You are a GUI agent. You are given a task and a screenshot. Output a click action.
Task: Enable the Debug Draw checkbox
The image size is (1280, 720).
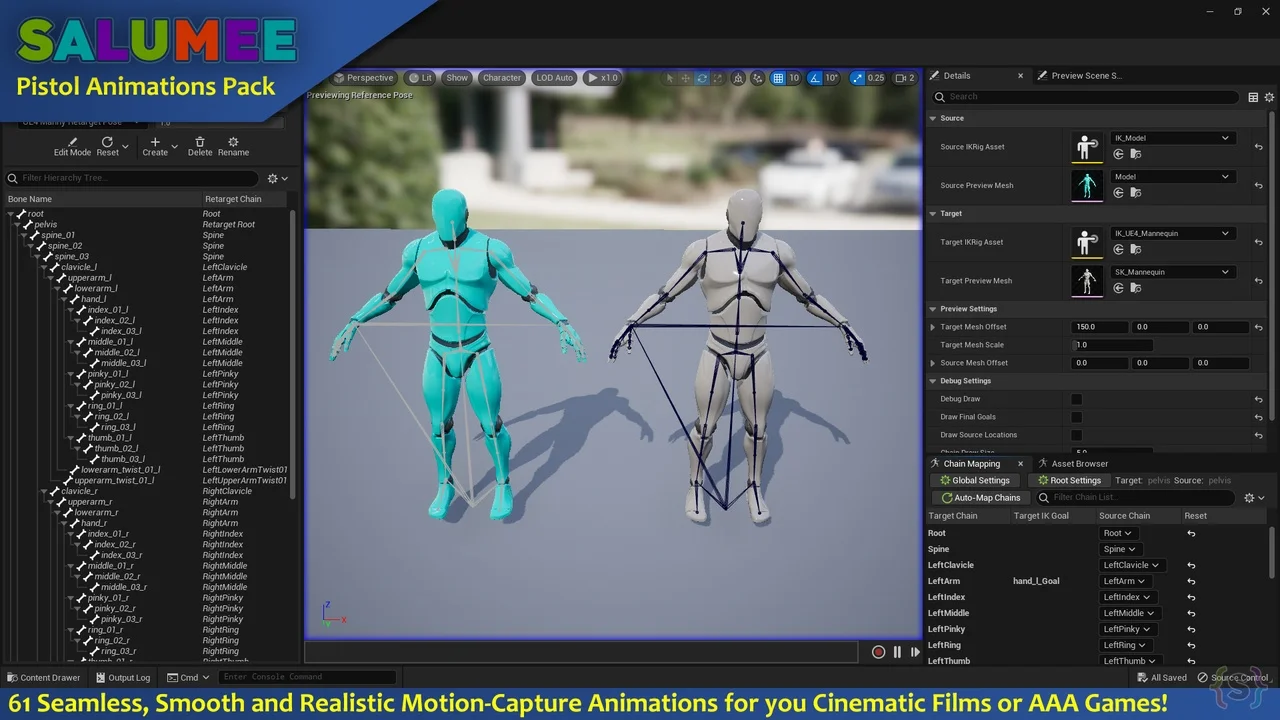1077,399
